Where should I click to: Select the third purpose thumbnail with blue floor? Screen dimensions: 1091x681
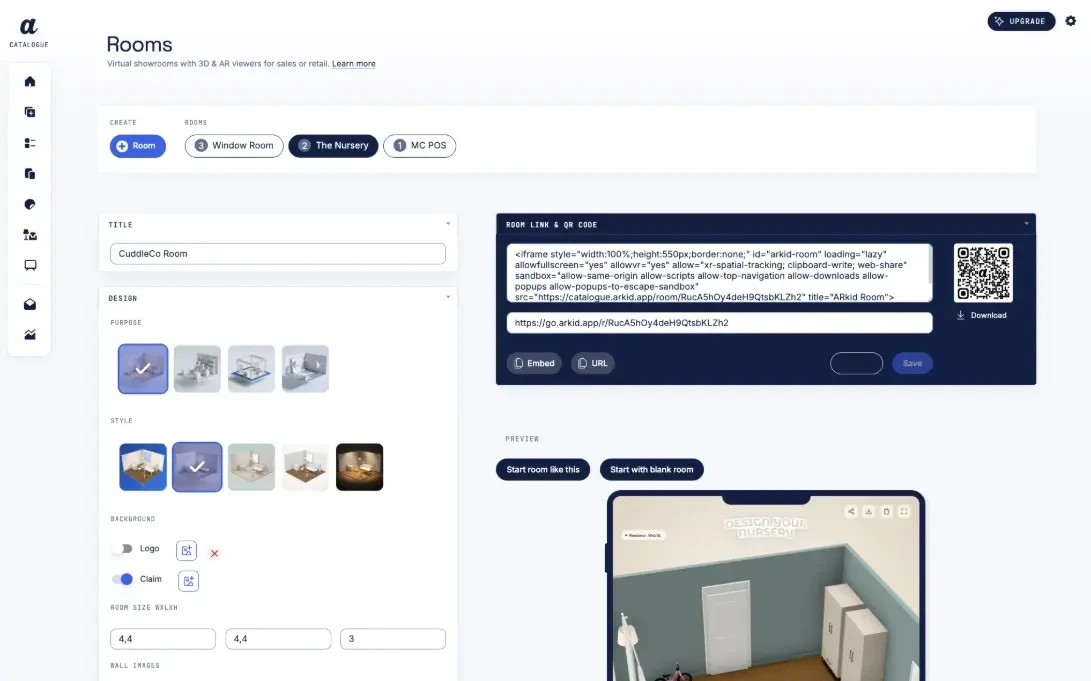point(251,369)
